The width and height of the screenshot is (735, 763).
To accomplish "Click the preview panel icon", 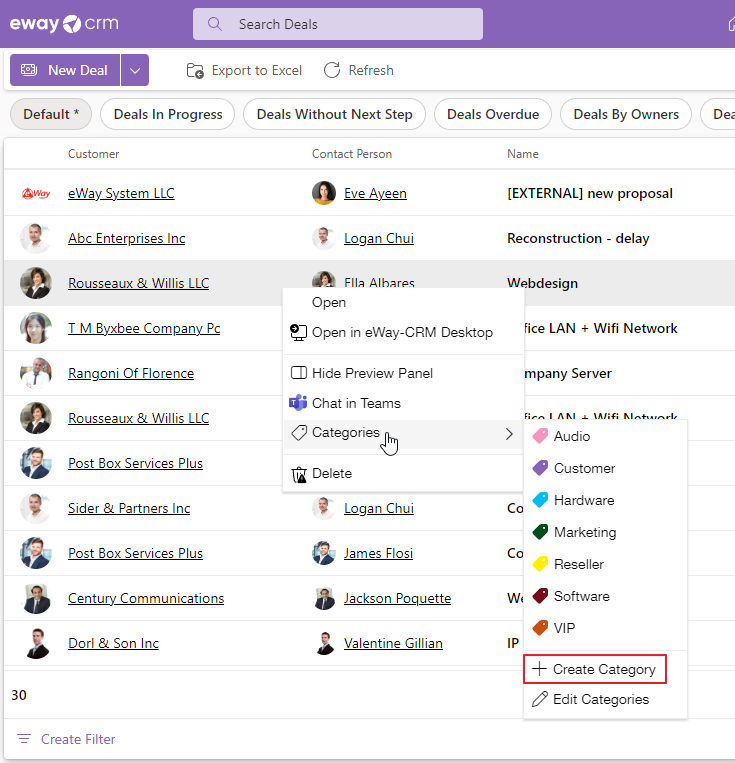I will (298, 373).
